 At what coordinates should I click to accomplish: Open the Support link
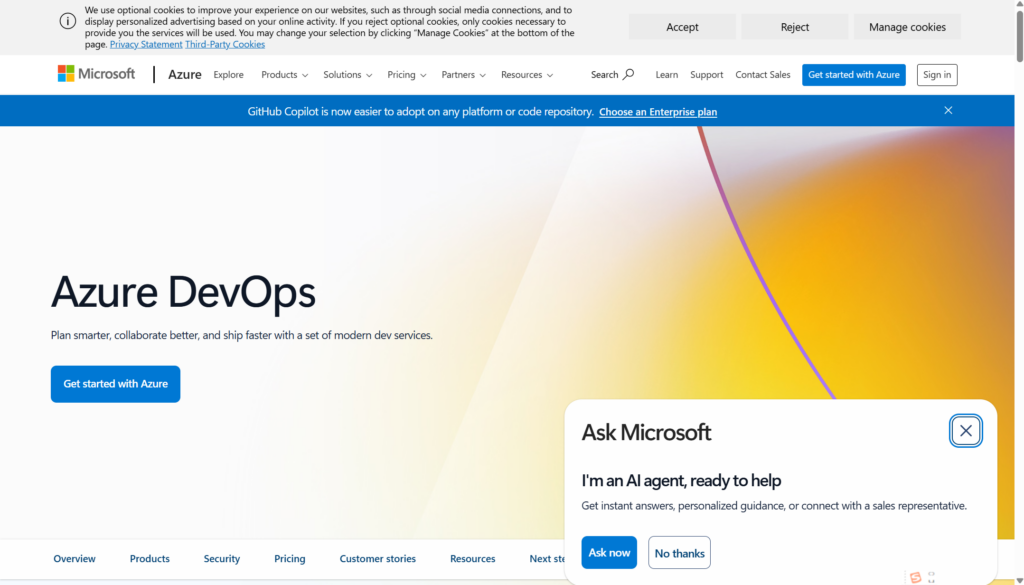pyautogui.click(x=707, y=74)
